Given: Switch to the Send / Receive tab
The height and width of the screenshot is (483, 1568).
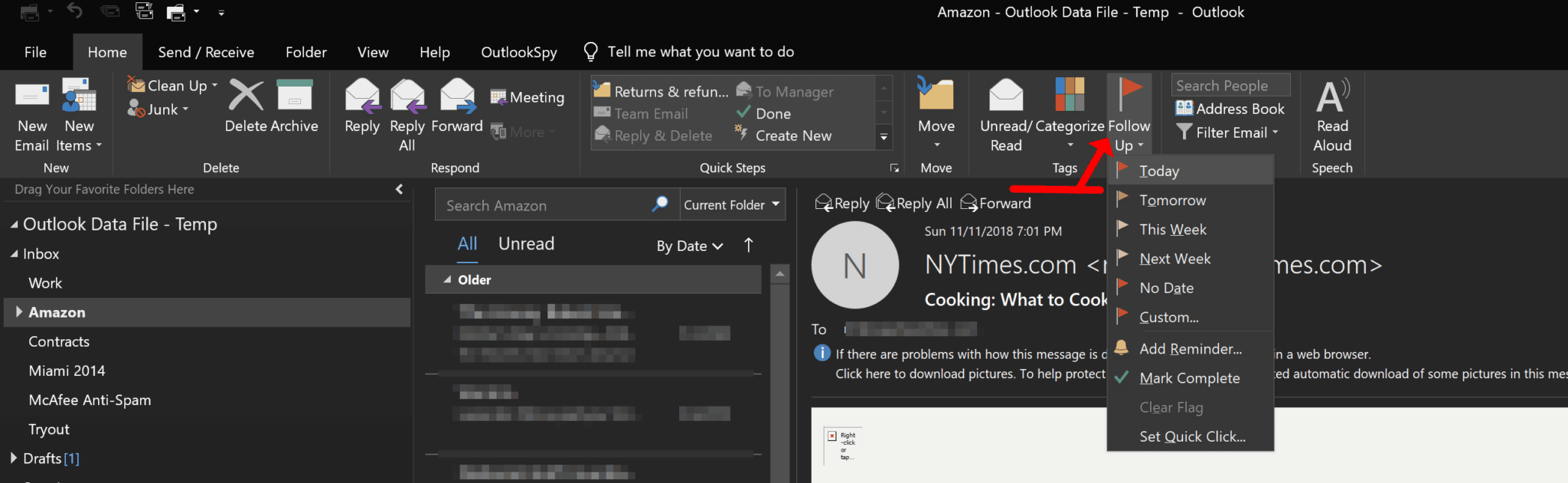Looking at the screenshot, I should [x=206, y=52].
